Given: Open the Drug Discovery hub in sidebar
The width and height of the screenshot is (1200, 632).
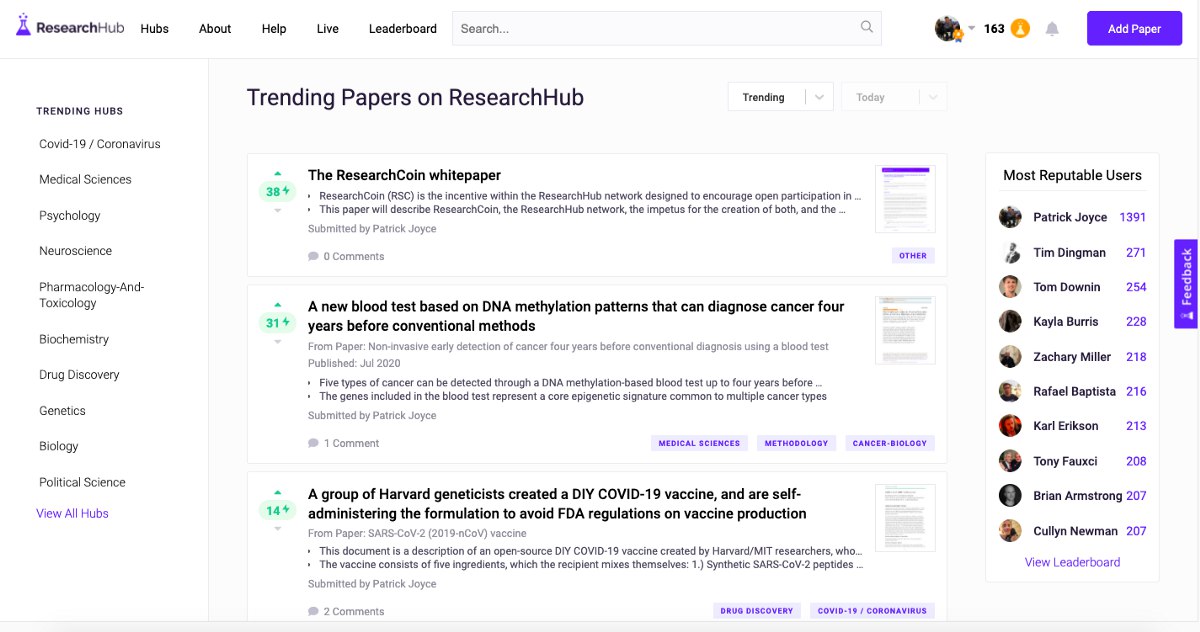Looking at the screenshot, I should pos(79,375).
